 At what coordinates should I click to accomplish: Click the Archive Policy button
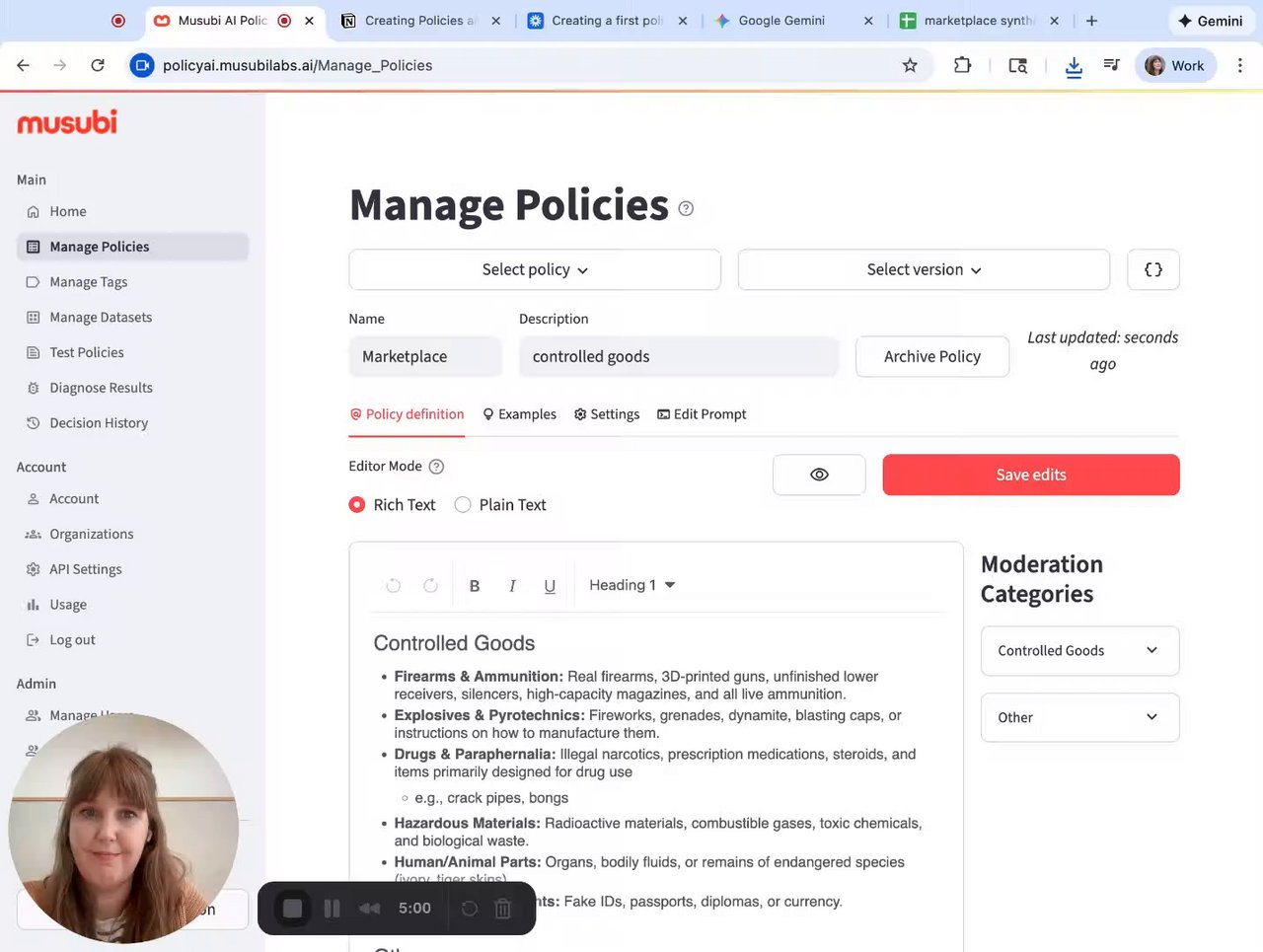(932, 356)
